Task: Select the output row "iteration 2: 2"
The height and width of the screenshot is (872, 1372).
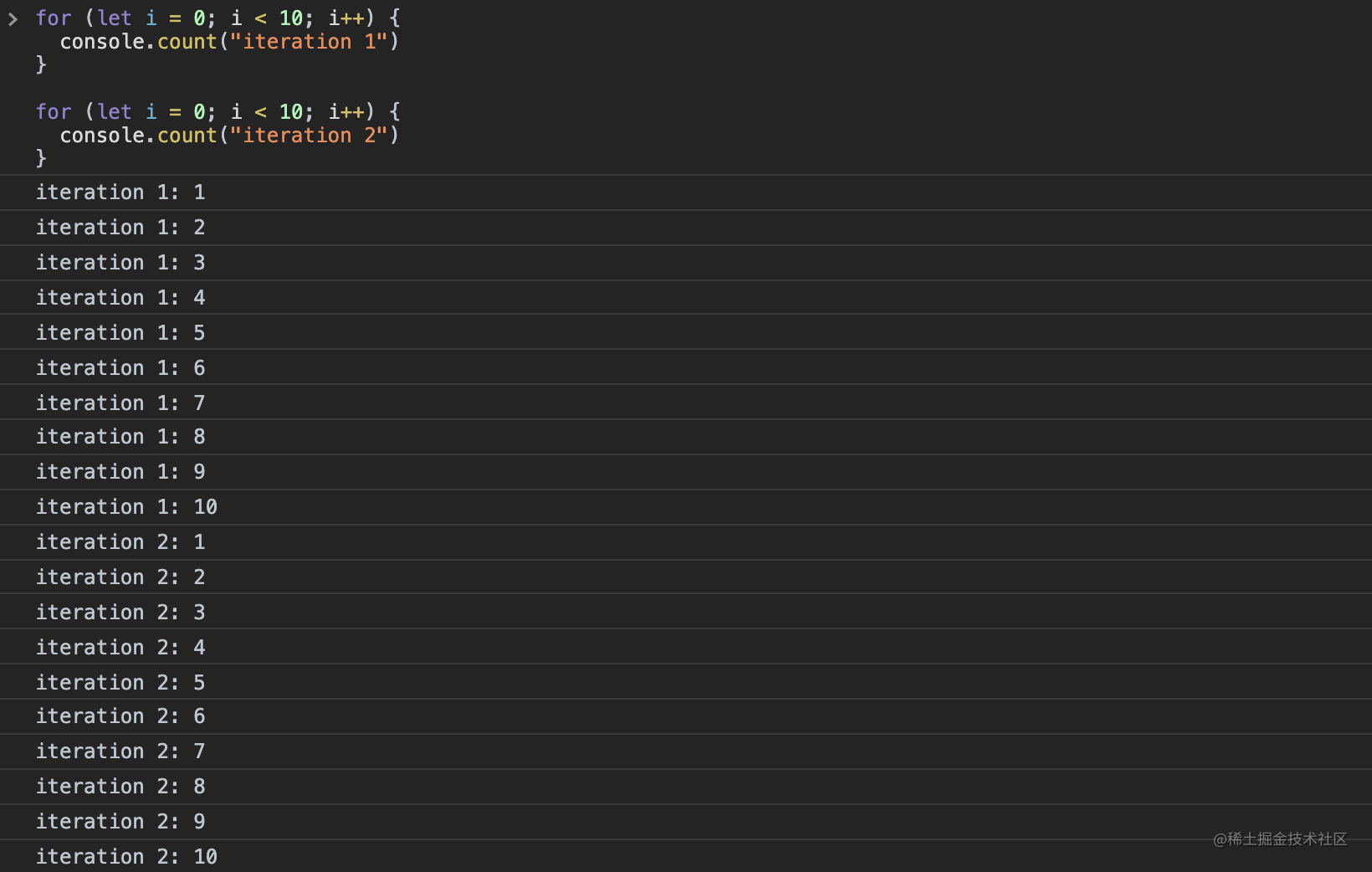Action: tap(686, 577)
